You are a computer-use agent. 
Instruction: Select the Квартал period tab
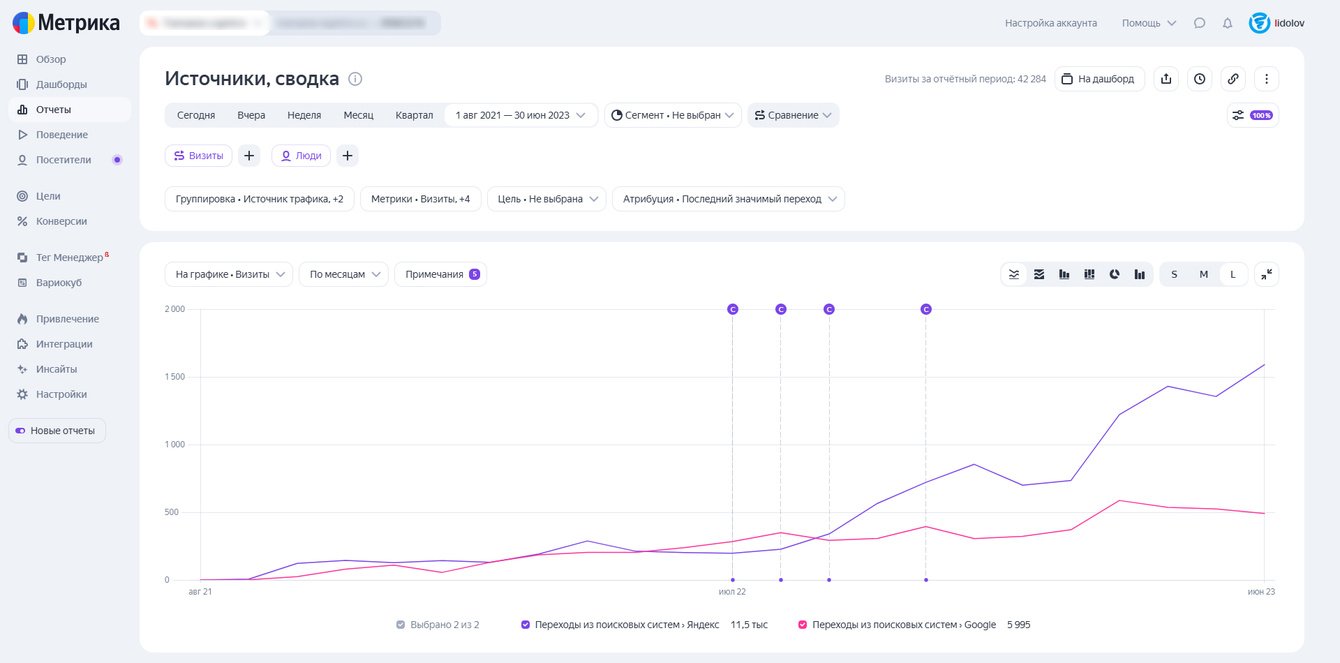(x=414, y=115)
